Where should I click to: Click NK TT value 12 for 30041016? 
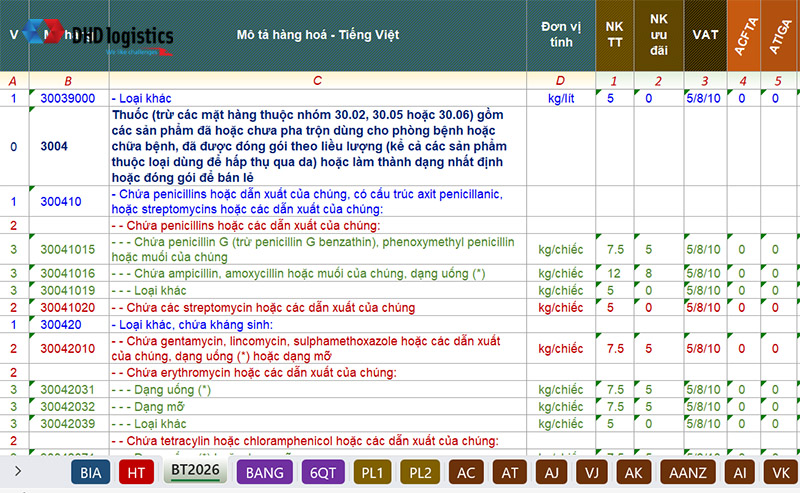[614, 274]
